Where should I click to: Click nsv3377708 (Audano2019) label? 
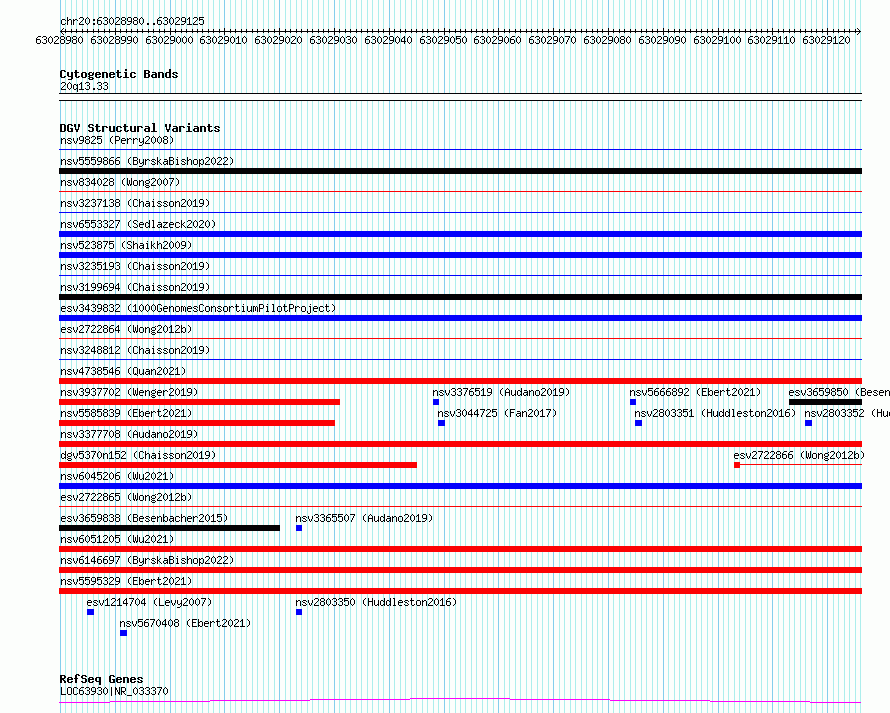(129, 434)
